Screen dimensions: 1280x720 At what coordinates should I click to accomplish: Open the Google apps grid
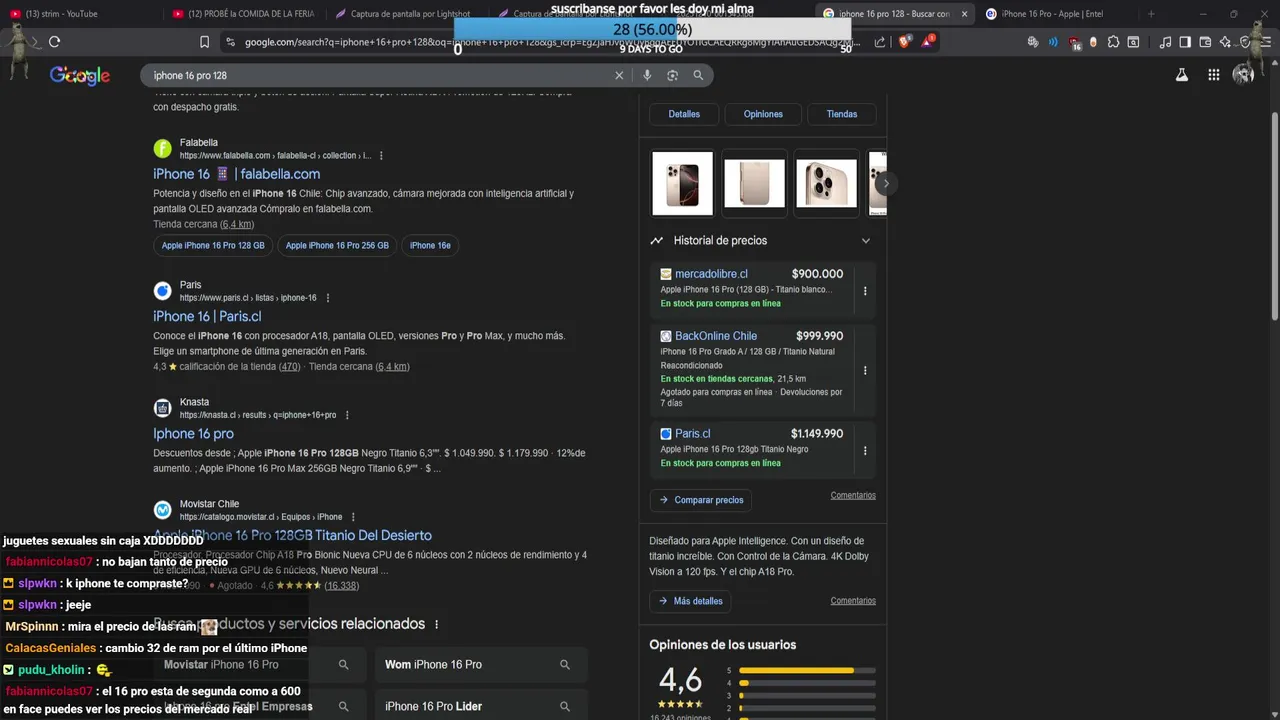(x=1213, y=75)
